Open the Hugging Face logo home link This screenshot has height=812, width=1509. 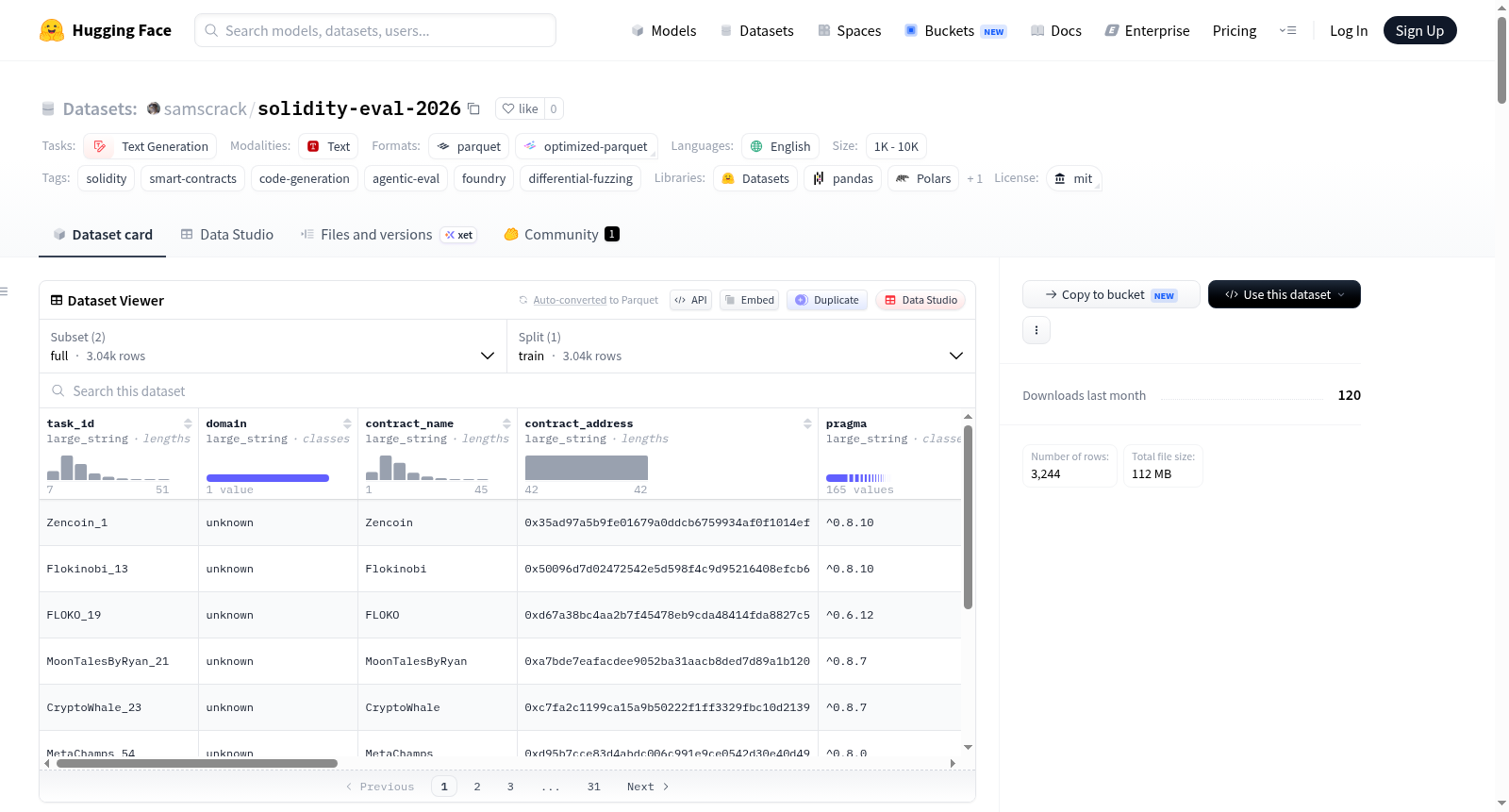pos(106,30)
